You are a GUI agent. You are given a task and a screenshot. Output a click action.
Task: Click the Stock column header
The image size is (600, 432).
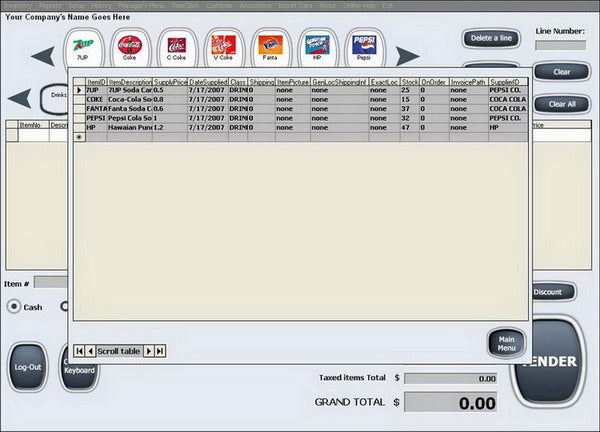pyautogui.click(x=409, y=82)
